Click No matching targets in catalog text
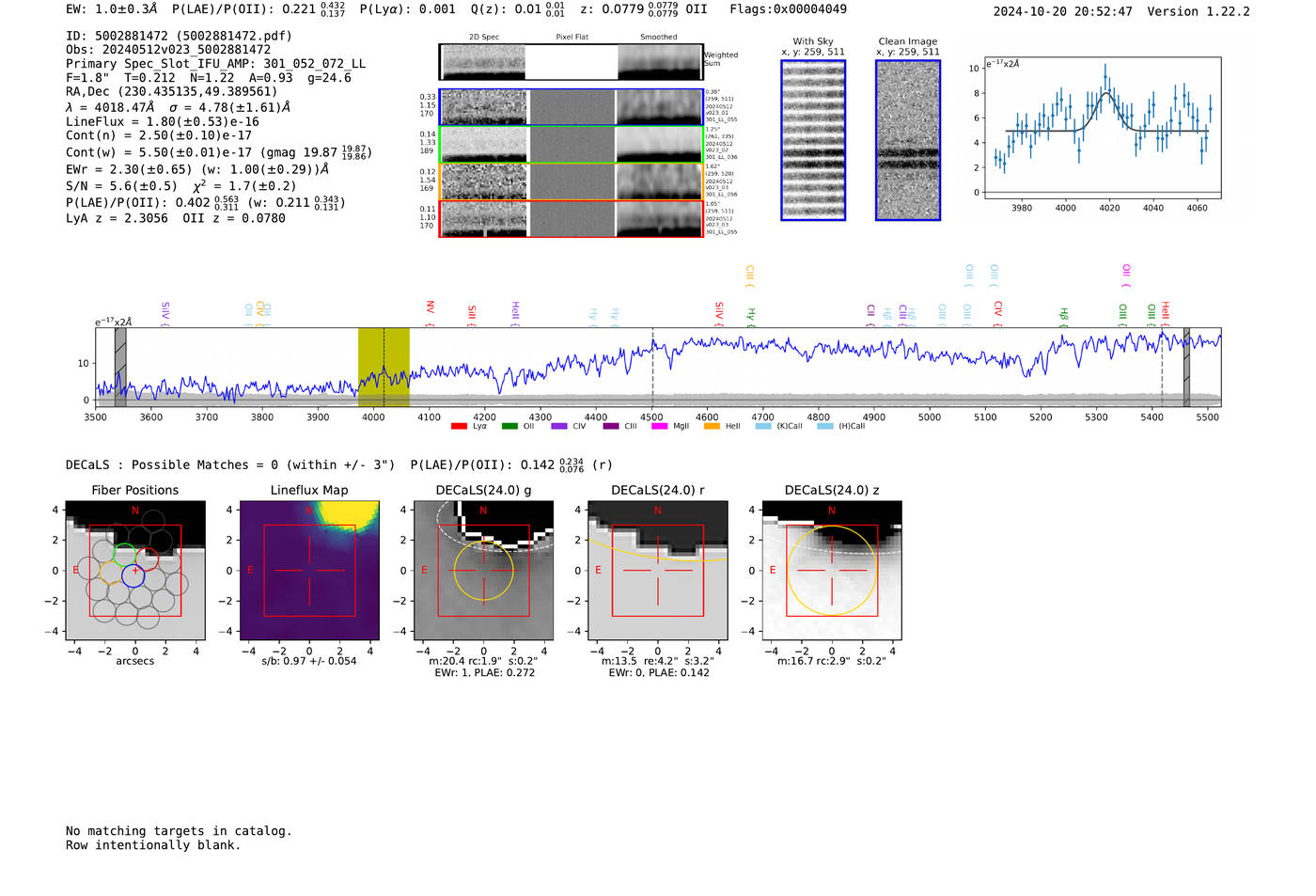The width and height of the screenshot is (1316, 896). point(179,831)
